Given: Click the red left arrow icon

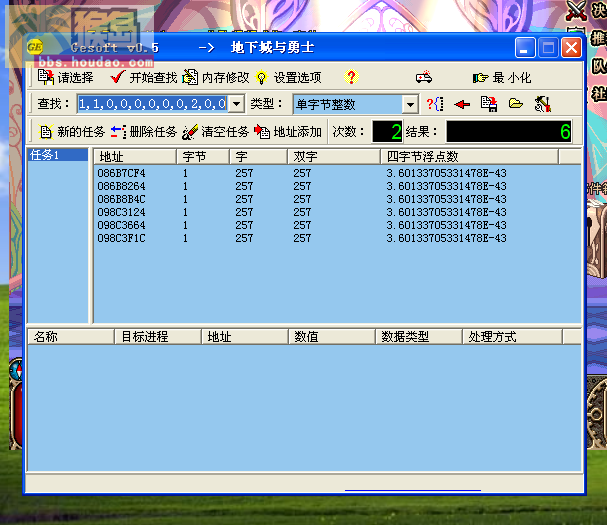Looking at the screenshot, I should tap(462, 104).
